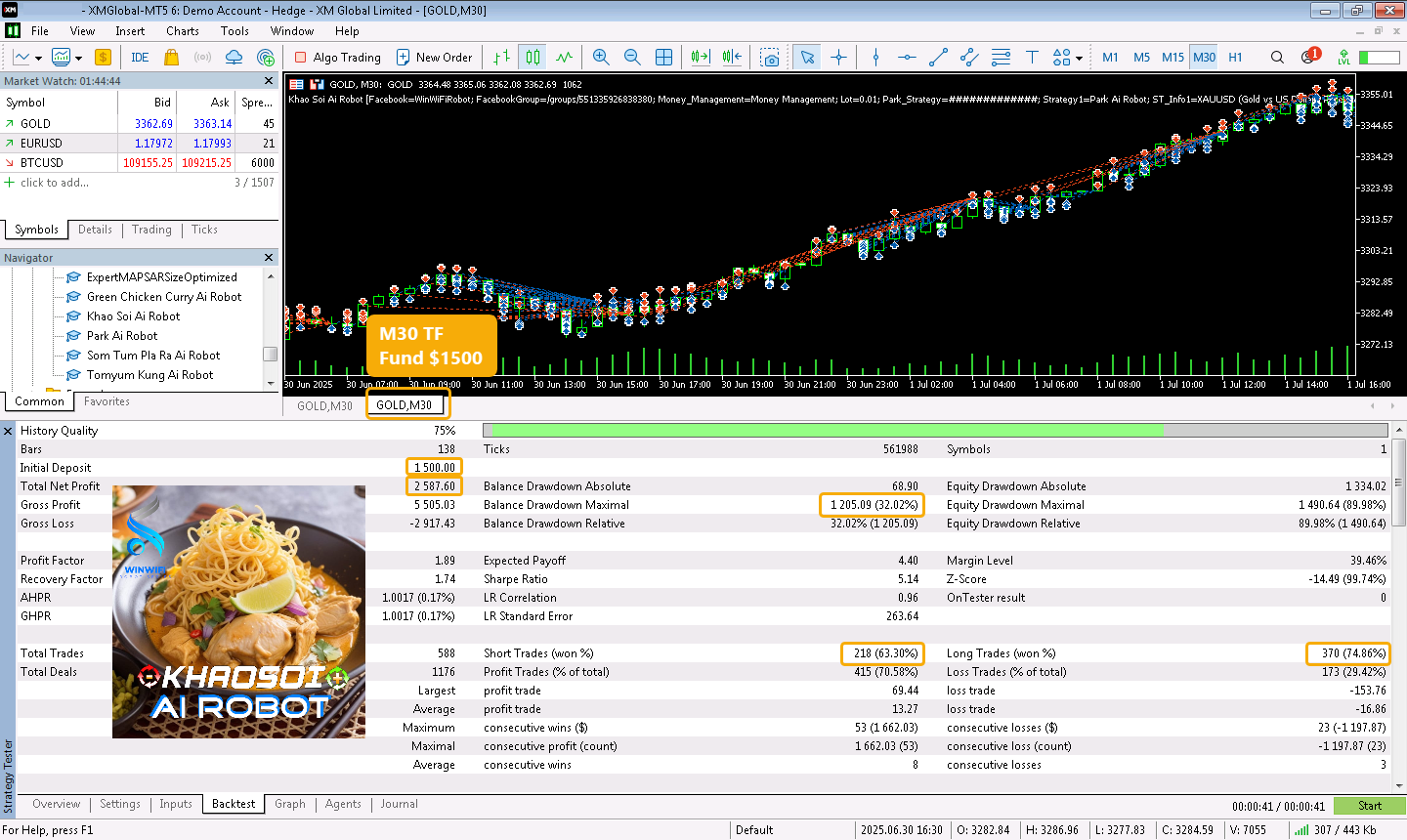
Task: Switch timeframe to M1
Action: pyautogui.click(x=1110, y=58)
